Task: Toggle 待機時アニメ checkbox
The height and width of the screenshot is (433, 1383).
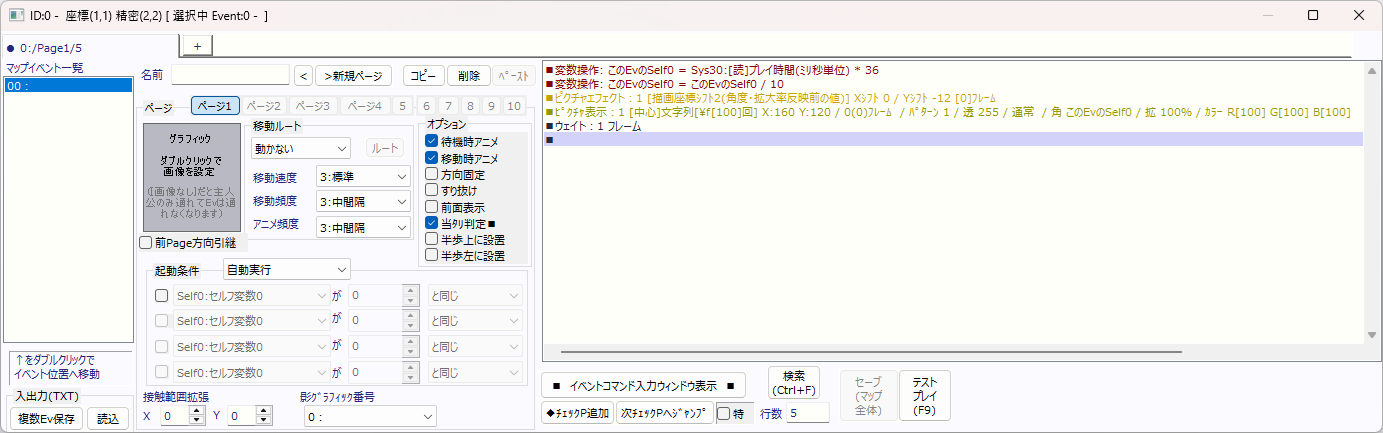Action: [x=433, y=141]
